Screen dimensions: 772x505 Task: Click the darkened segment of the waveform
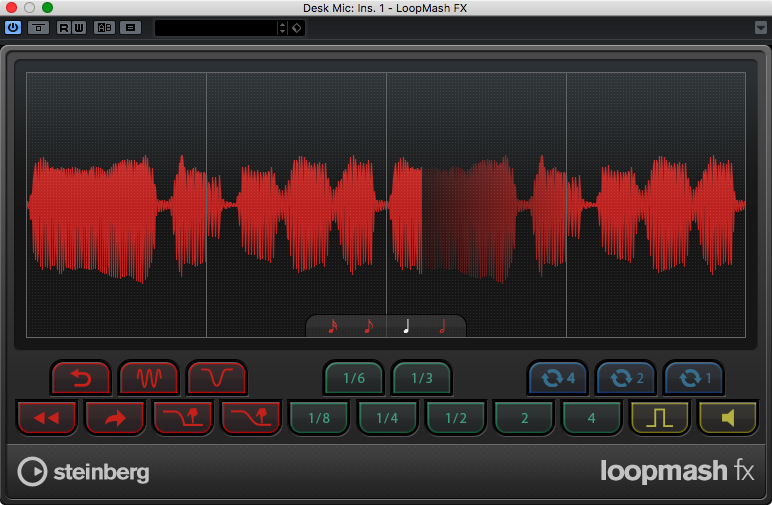tap(469, 219)
